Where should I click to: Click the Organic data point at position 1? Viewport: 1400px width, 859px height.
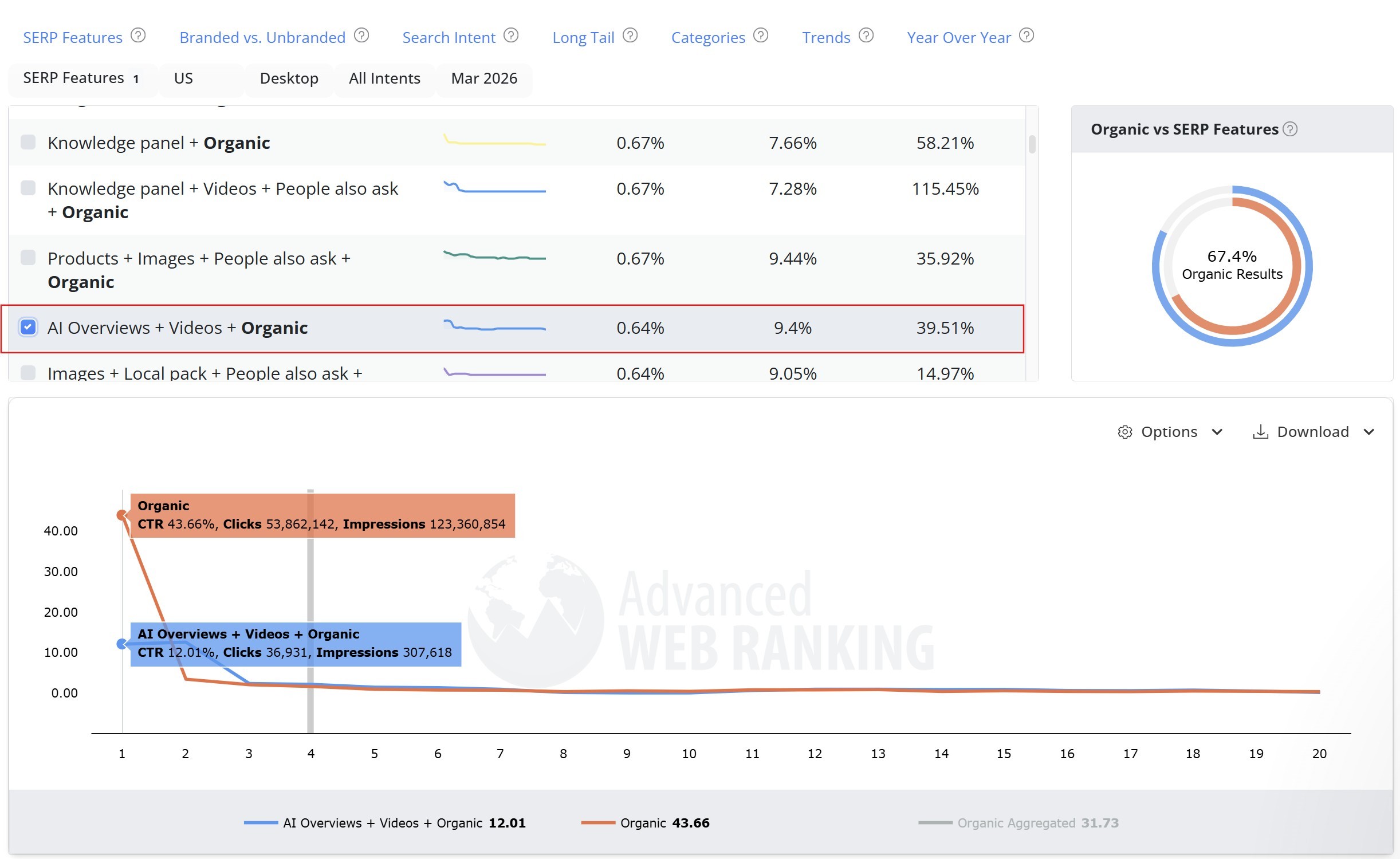click(x=122, y=515)
